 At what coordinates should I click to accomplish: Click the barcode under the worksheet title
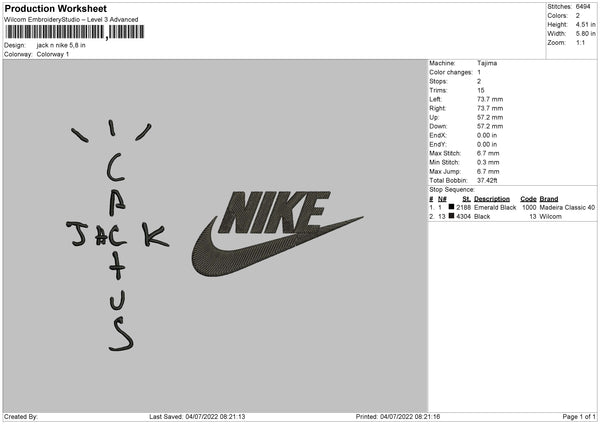pos(75,32)
